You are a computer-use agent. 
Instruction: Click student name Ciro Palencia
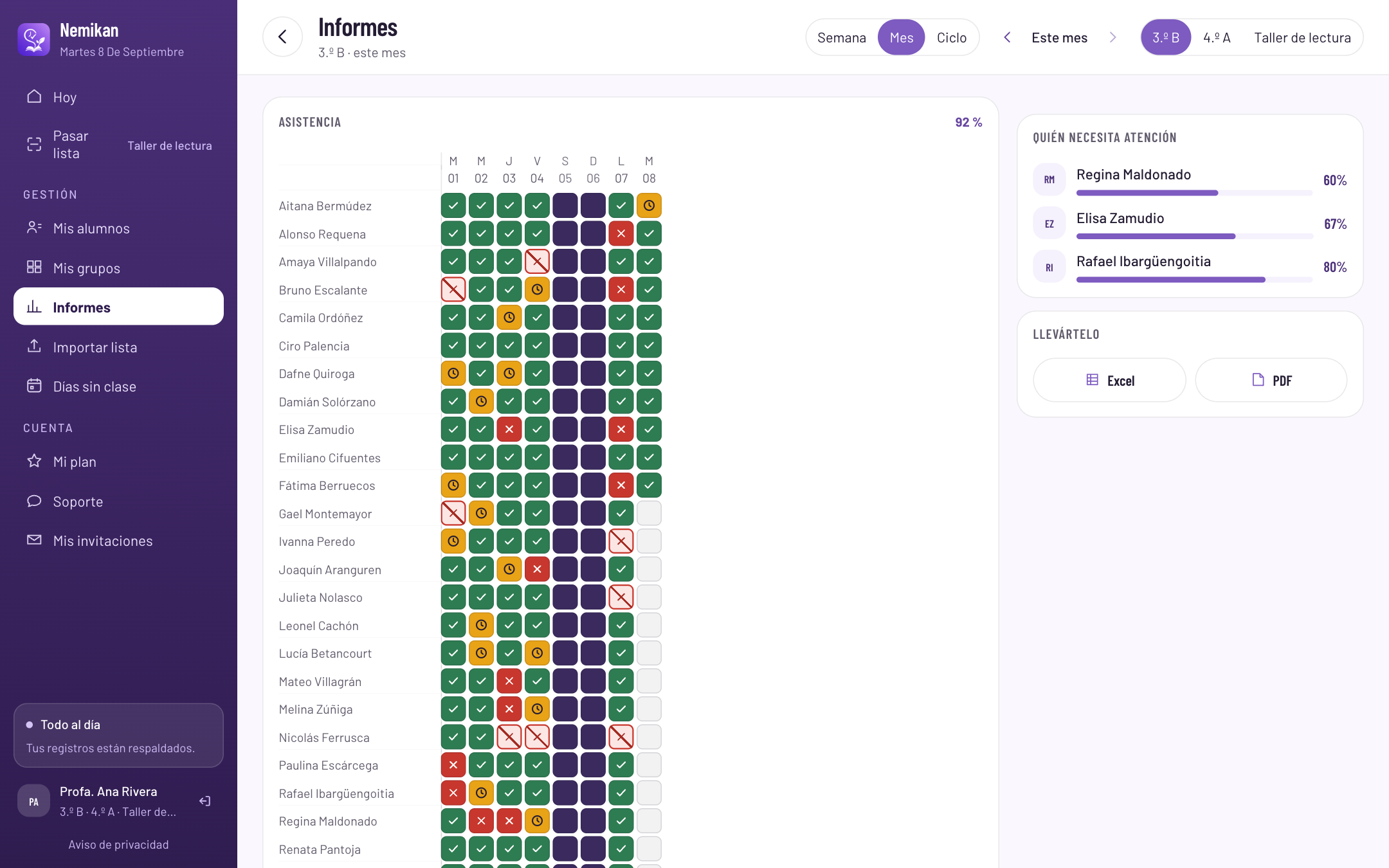(314, 346)
